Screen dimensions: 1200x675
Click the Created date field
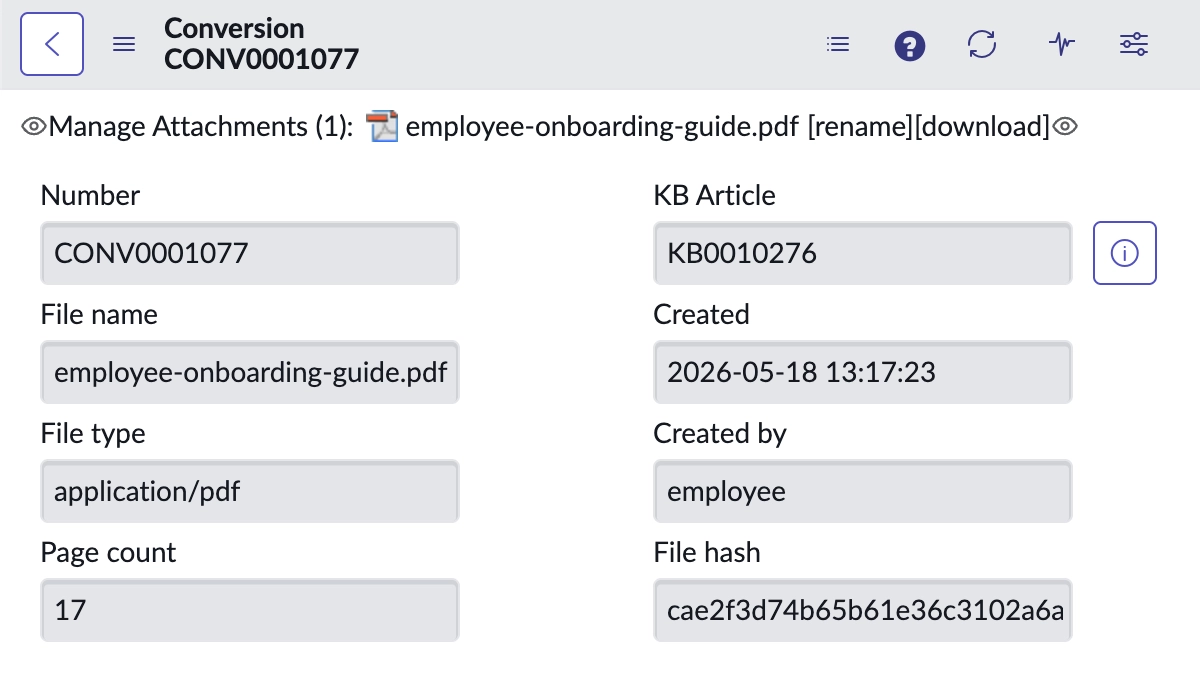tap(863, 372)
